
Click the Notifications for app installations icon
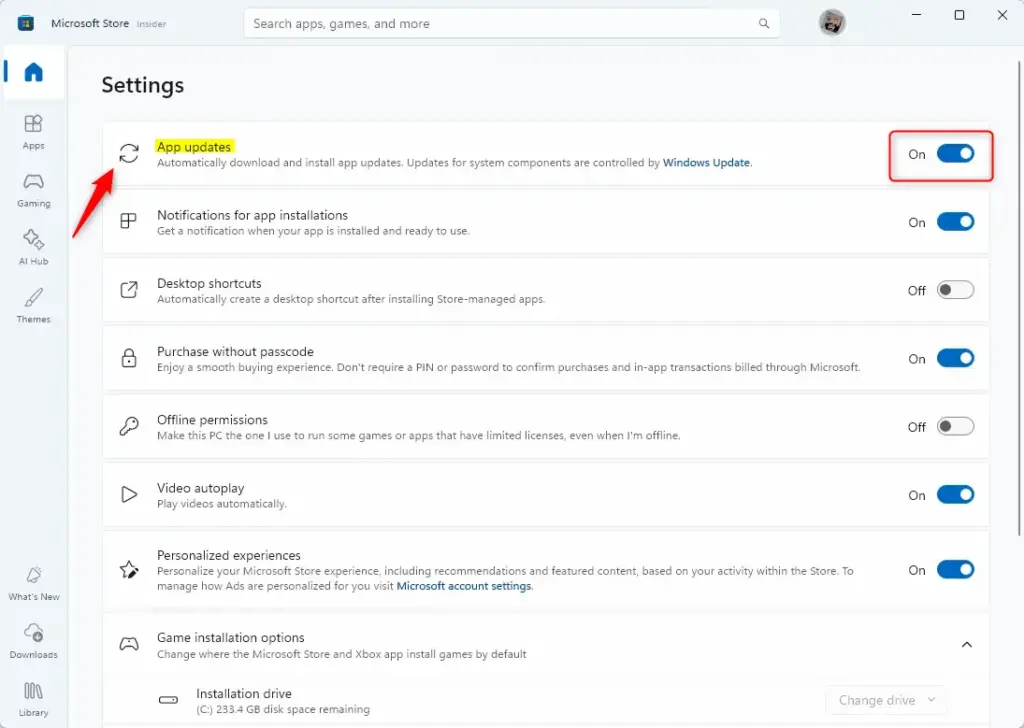129,221
